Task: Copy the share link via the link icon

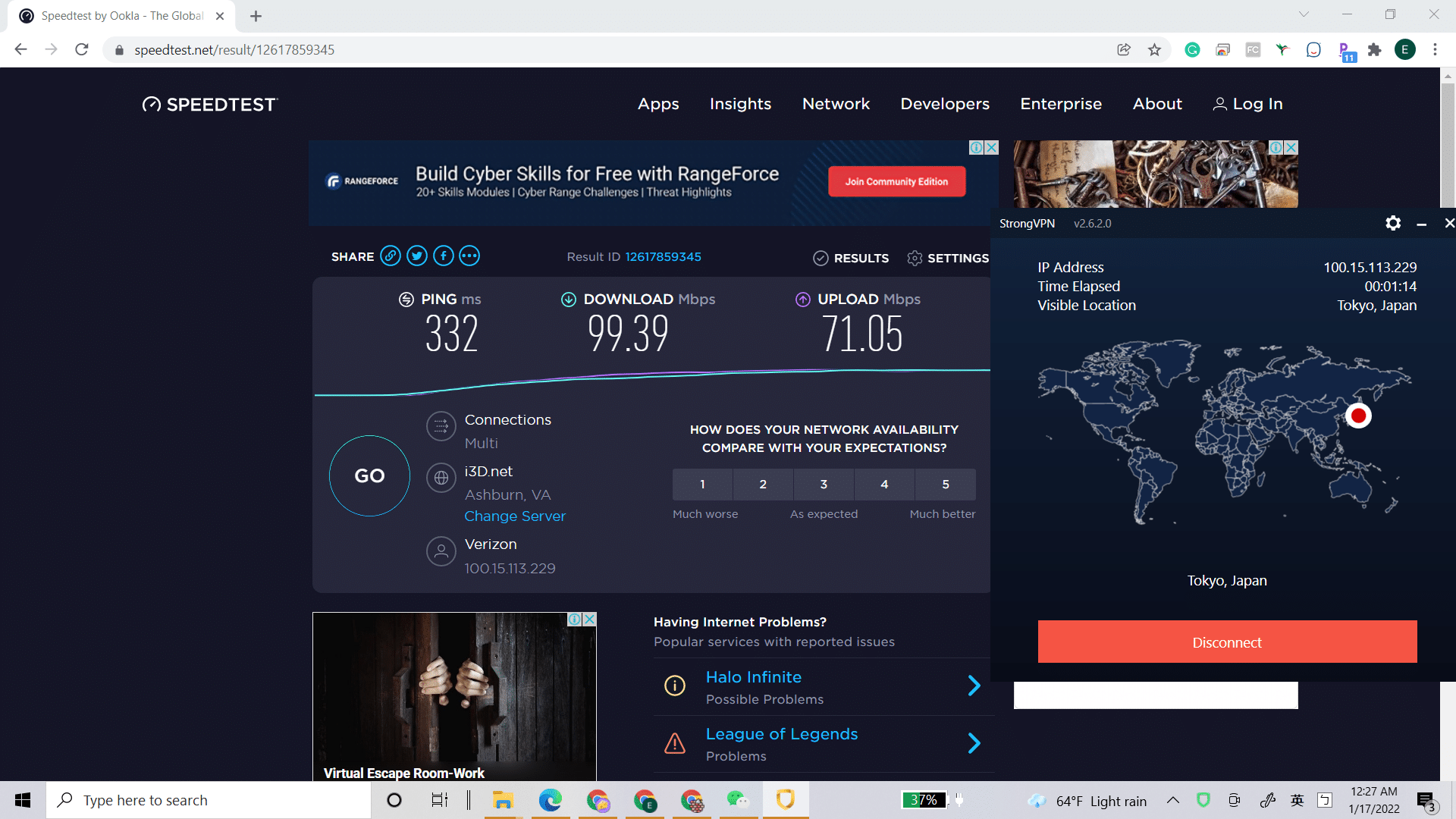Action: pyautogui.click(x=391, y=256)
